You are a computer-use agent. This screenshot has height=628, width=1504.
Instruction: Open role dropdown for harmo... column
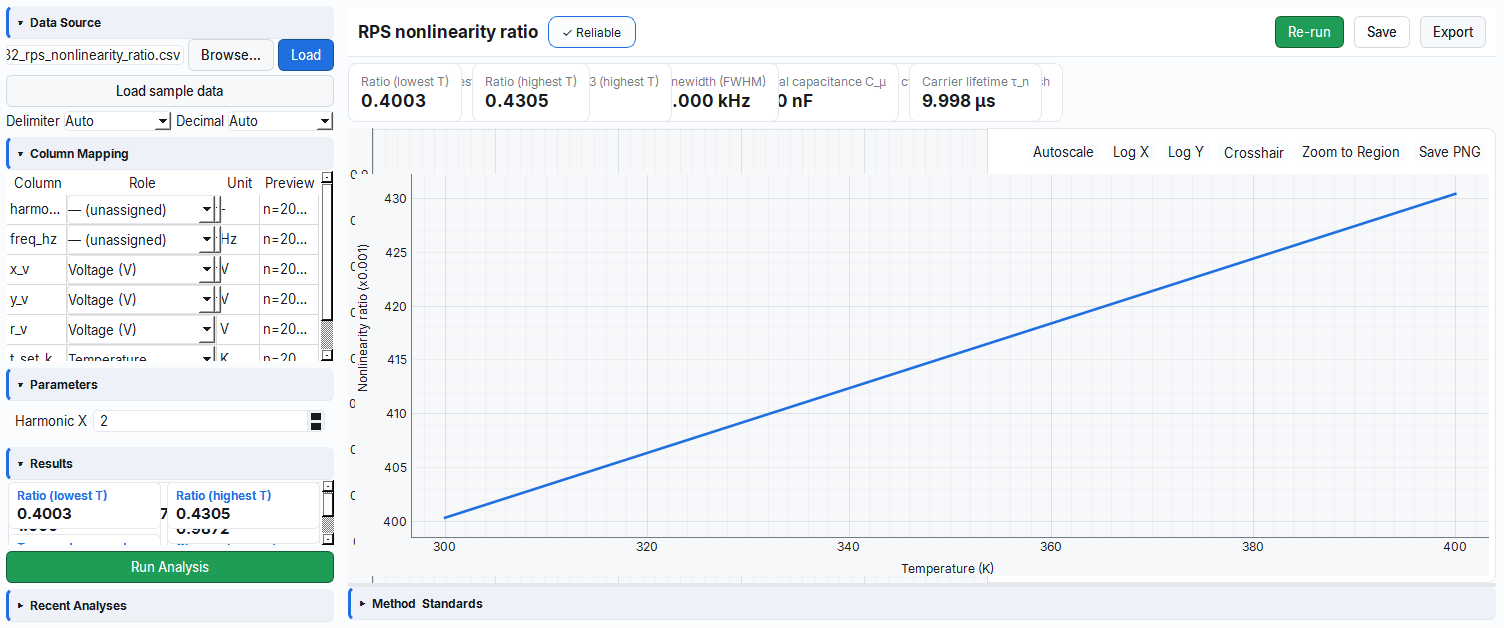(x=141, y=210)
